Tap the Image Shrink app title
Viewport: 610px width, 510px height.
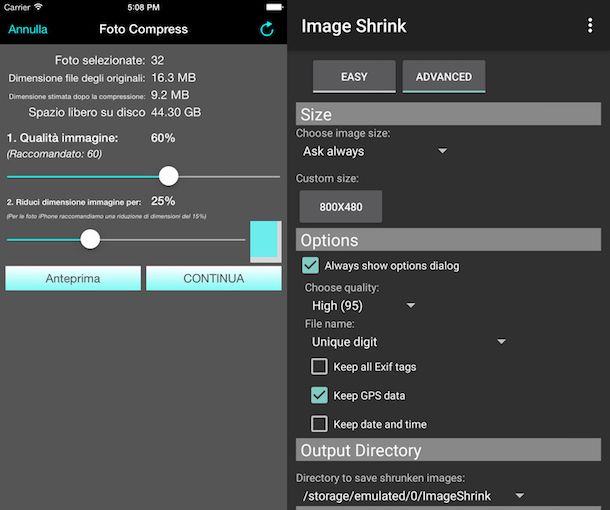tap(354, 26)
